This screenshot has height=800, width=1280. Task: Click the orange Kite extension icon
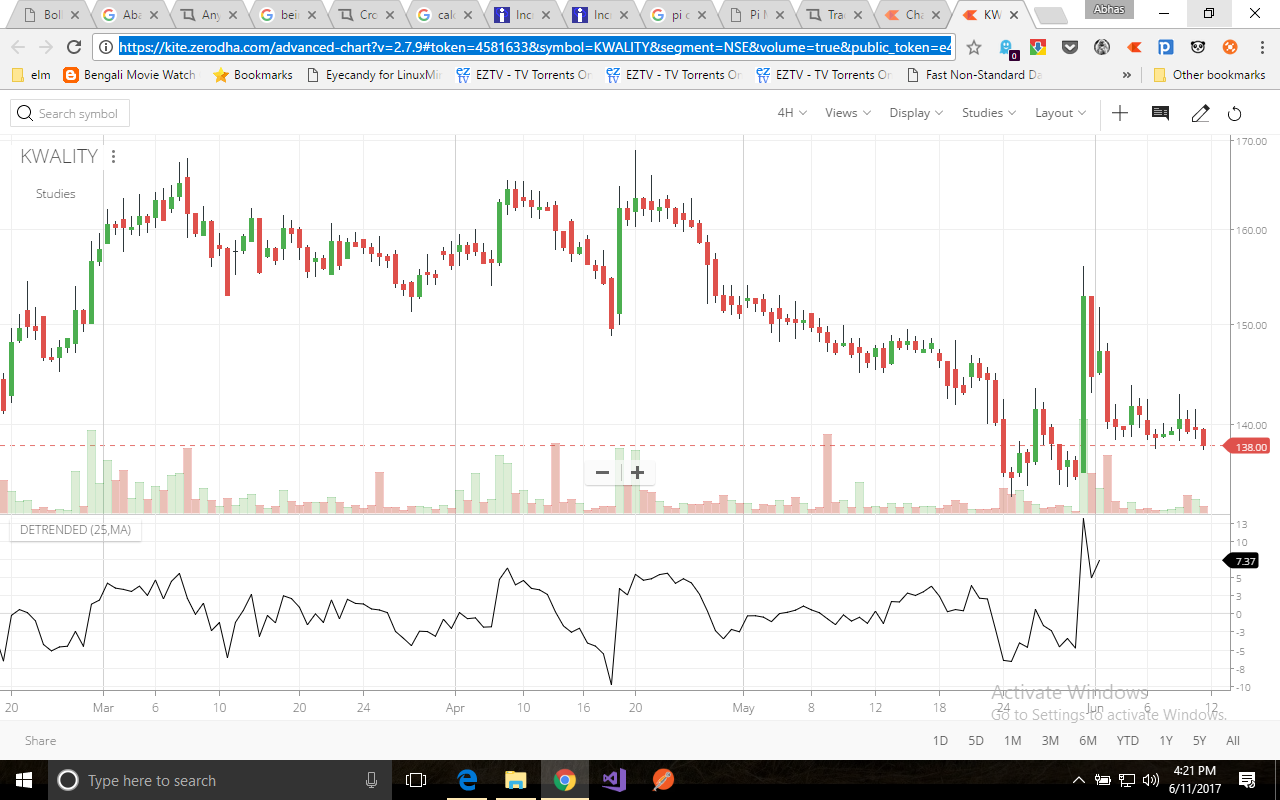point(1134,47)
